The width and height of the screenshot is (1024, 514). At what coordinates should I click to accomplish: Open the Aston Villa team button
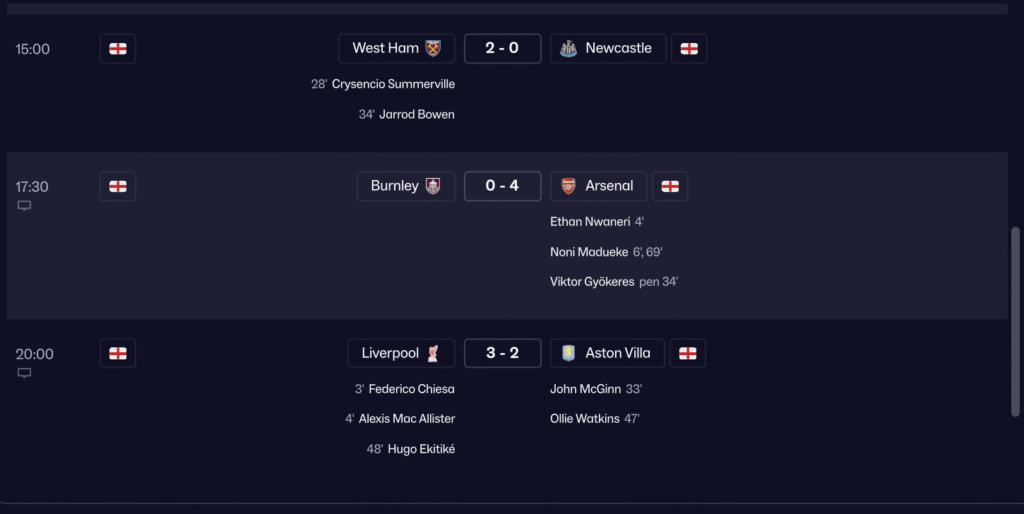tap(607, 353)
